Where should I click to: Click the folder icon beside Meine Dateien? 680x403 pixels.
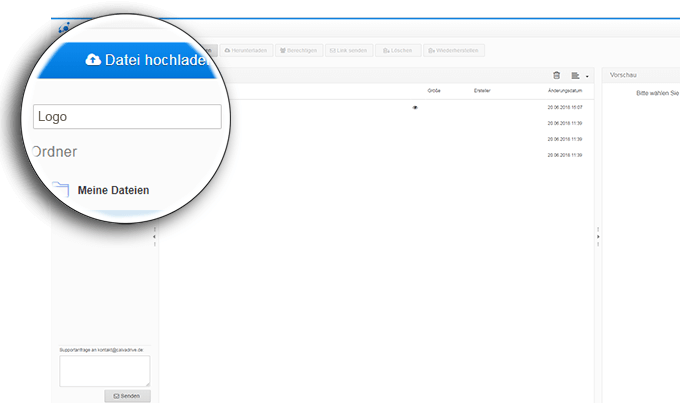point(60,190)
